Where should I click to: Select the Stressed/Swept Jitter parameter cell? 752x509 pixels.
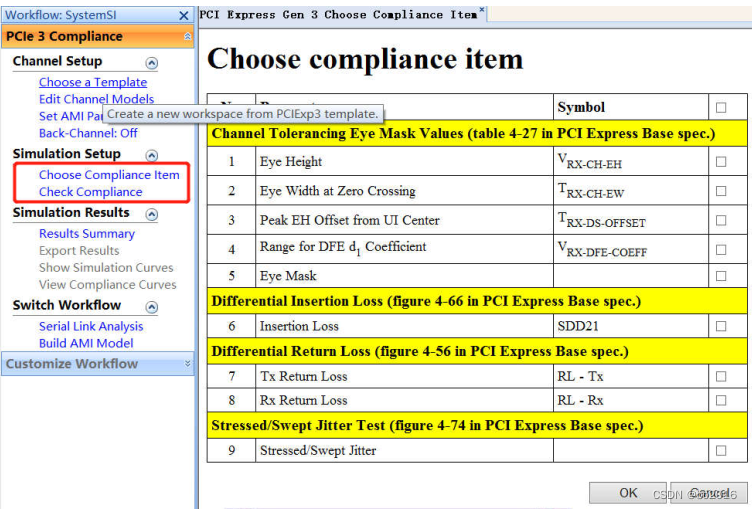click(404, 450)
